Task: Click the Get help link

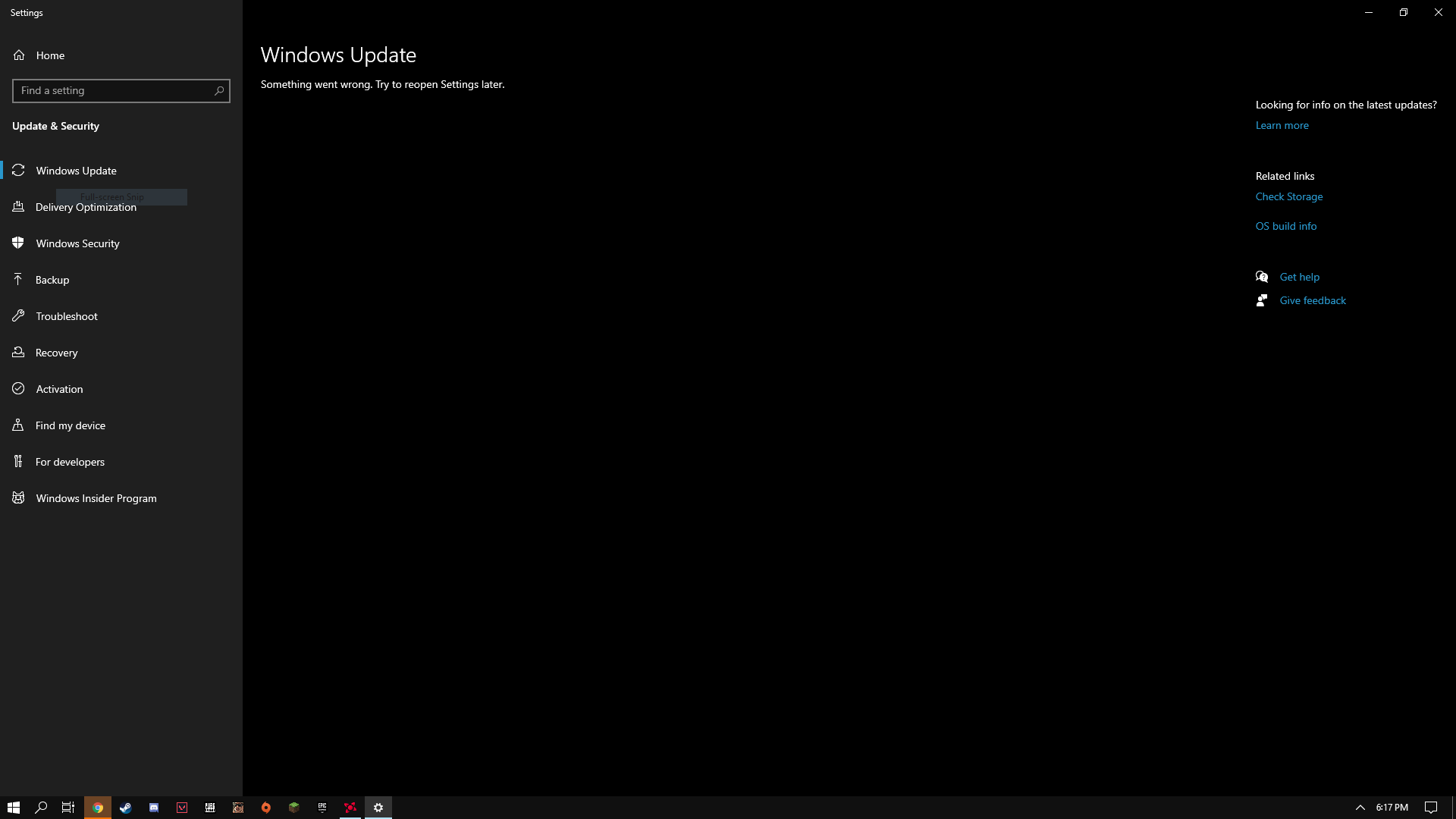Action: point(1299,278)
